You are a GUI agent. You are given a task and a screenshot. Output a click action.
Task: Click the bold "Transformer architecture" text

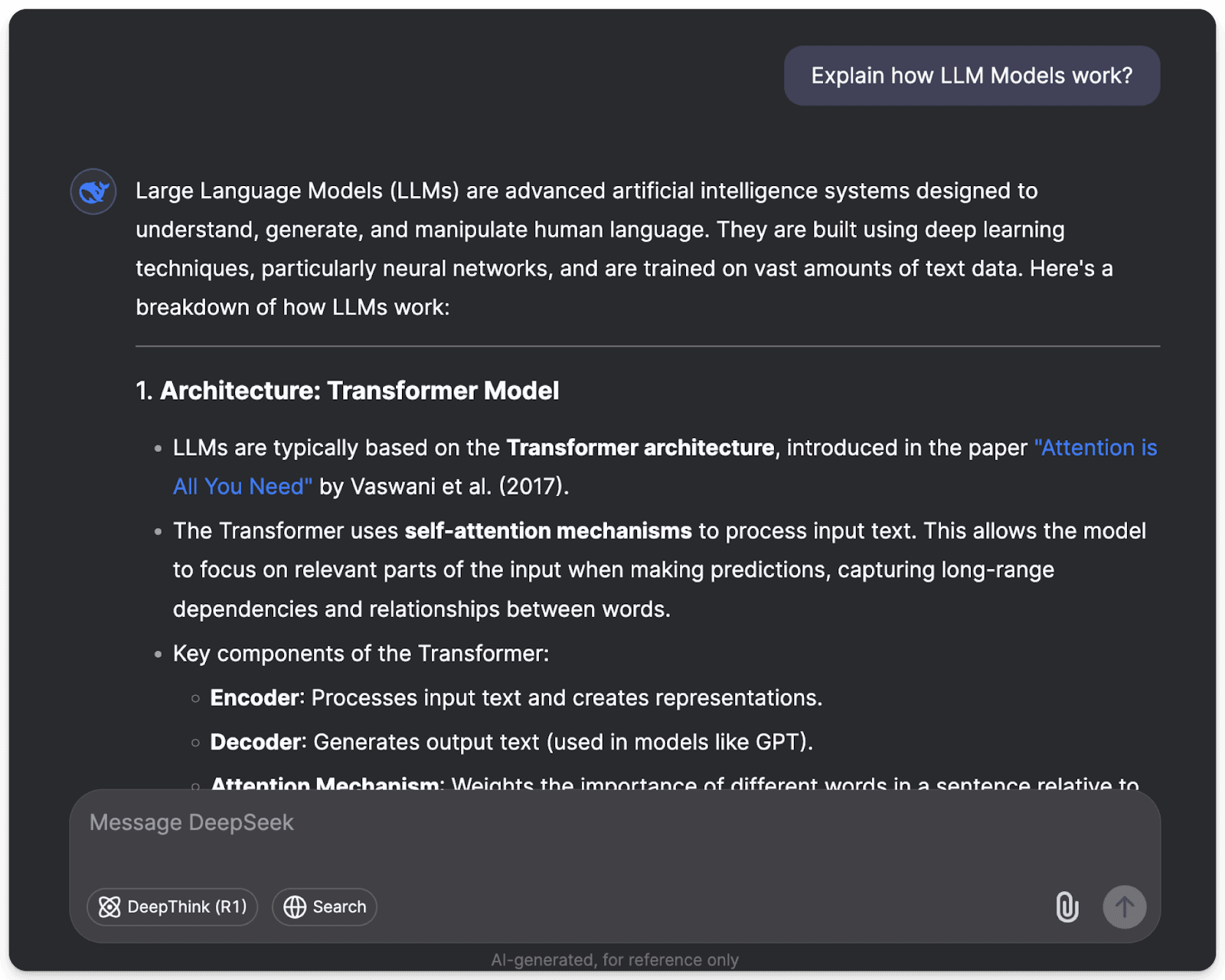coord(640,448)
